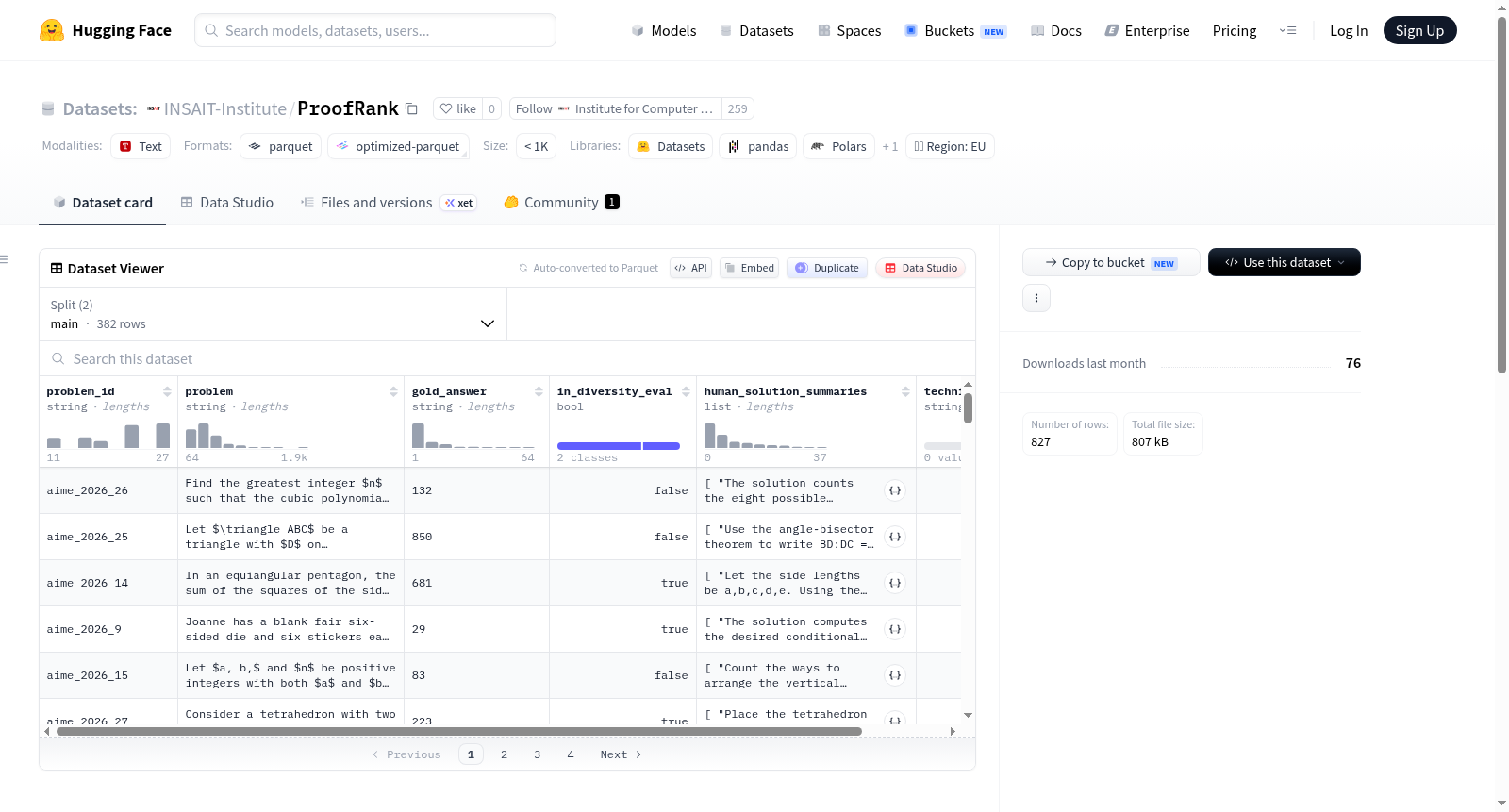Sort by in_diversity_eval column arrows

coord(686,391)
